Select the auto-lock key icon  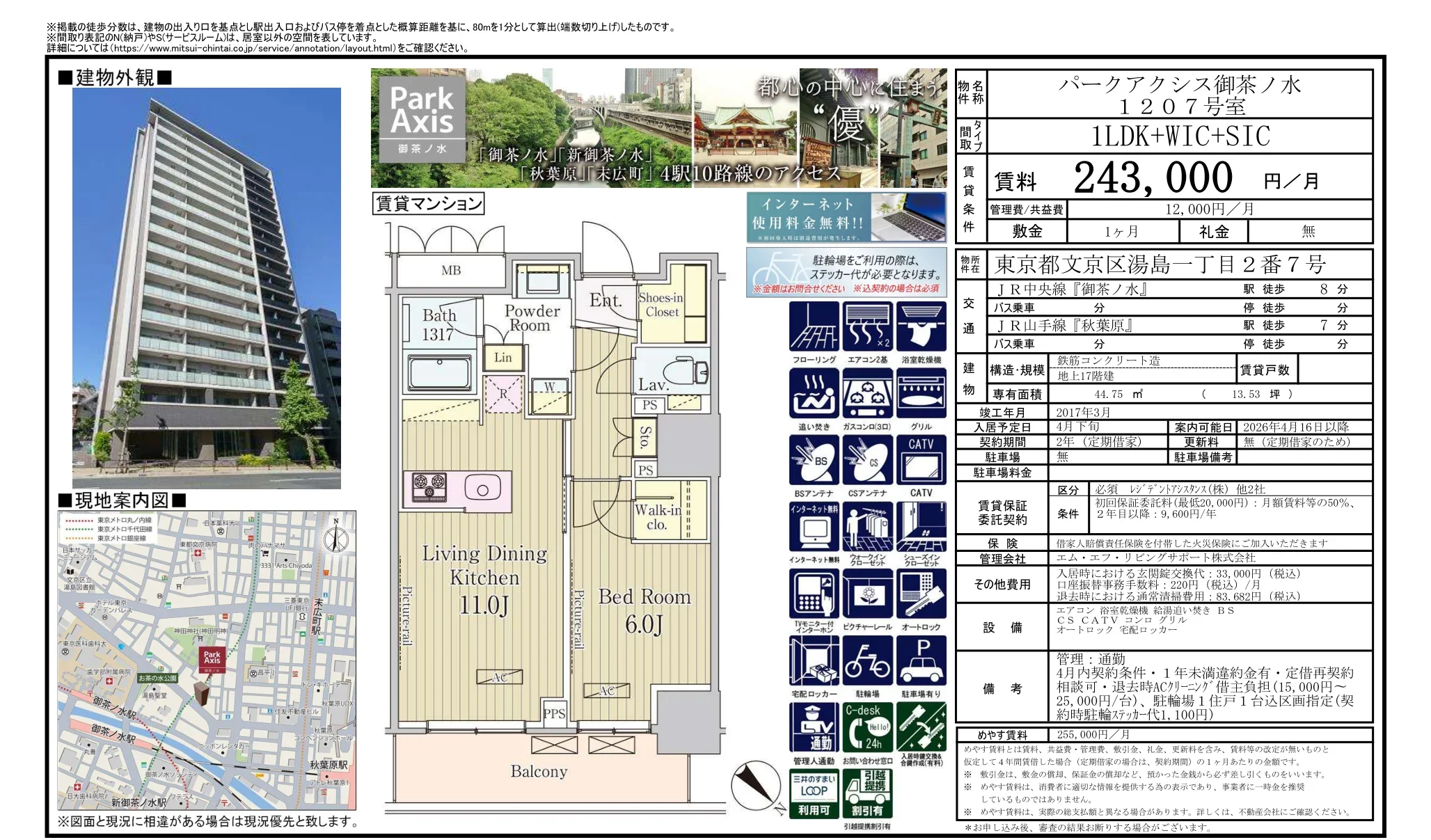tap(921, 594)
